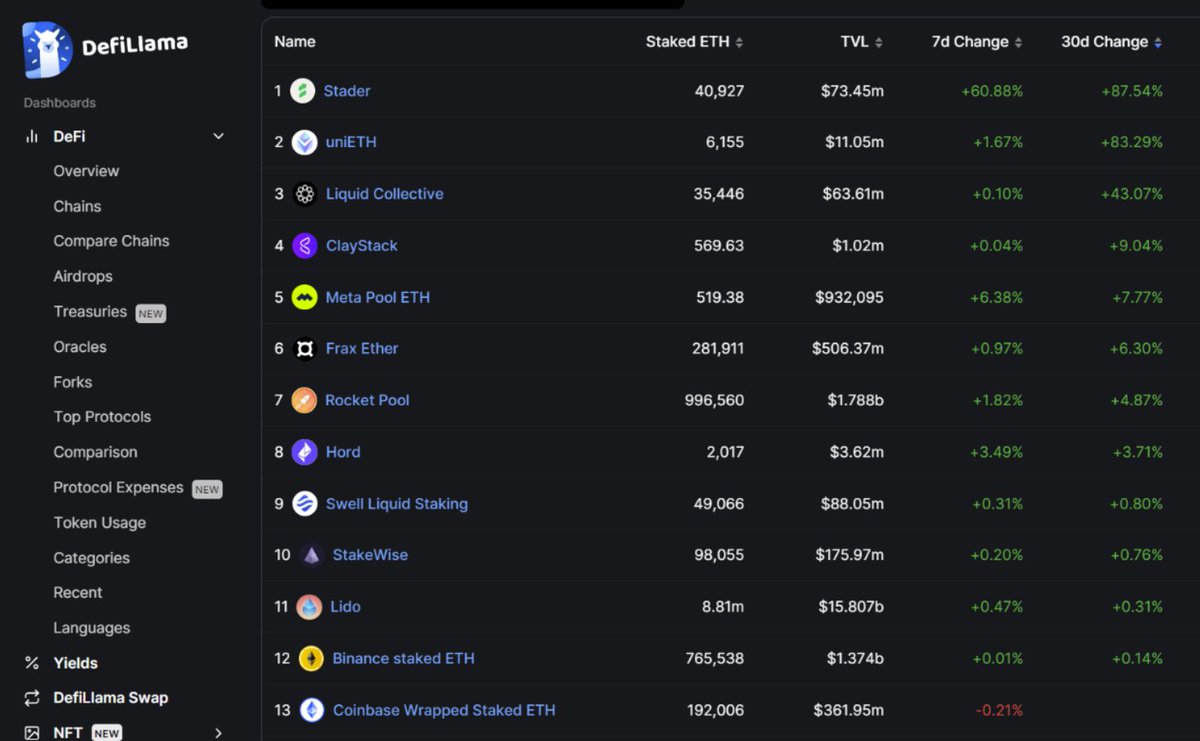Click the Yields percent icon
1200x741 pixels.
(32, 663)
